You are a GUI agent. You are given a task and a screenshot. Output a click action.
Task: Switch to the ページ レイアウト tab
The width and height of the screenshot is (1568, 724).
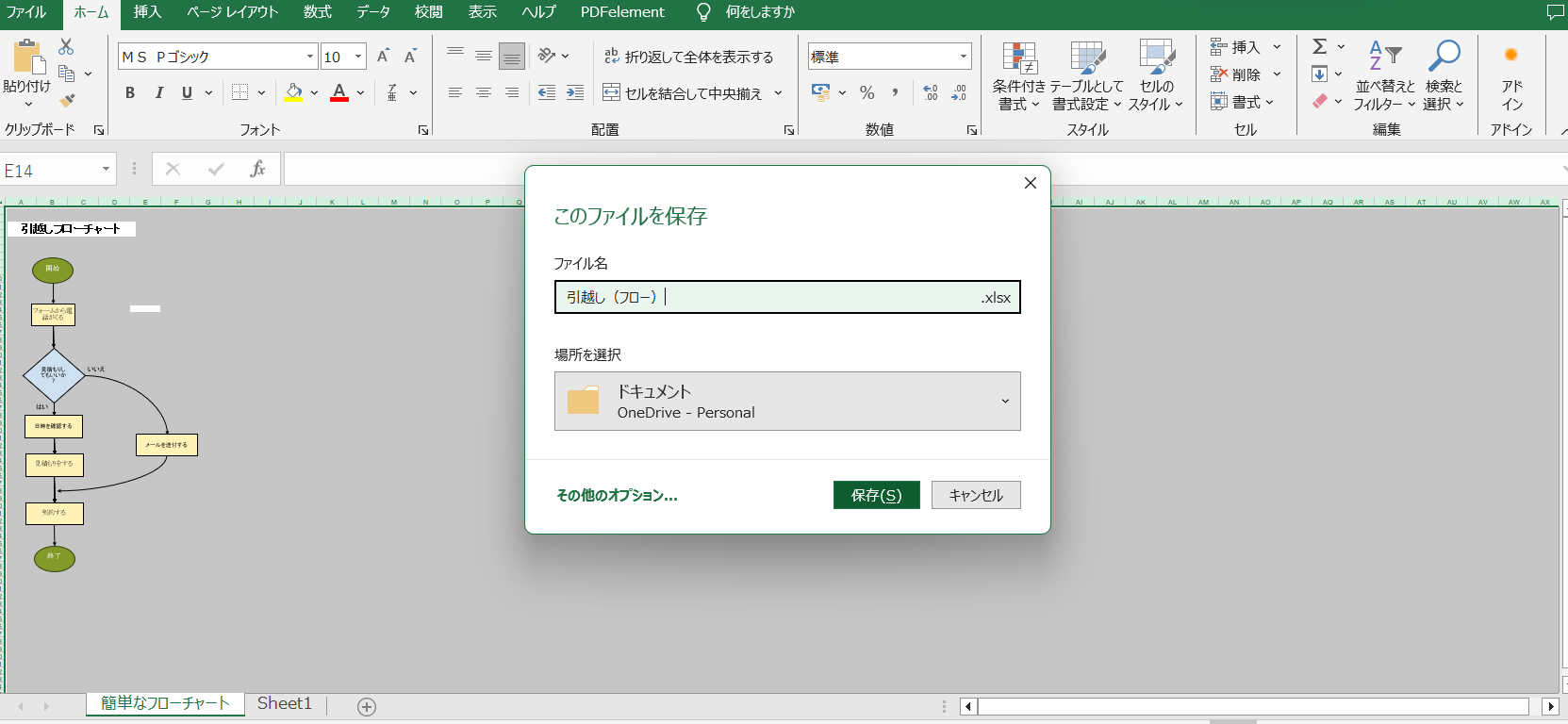pyautogui.click(x=232, y=12)
